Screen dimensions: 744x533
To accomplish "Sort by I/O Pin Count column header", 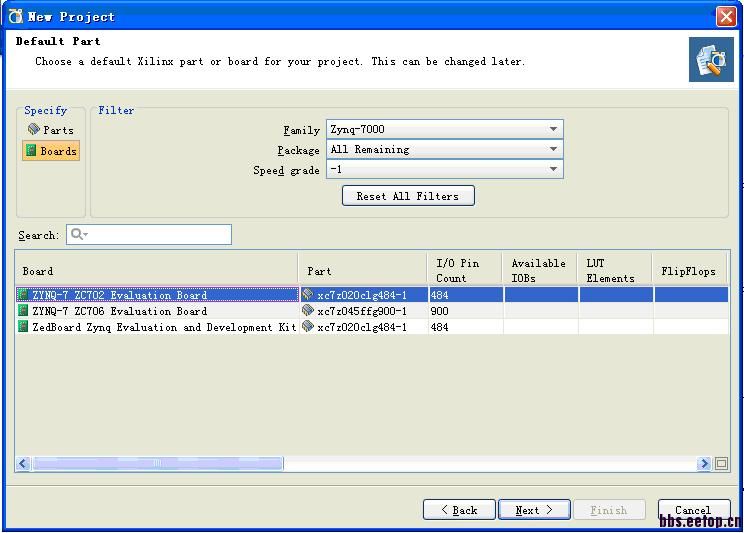I will 465,271.
